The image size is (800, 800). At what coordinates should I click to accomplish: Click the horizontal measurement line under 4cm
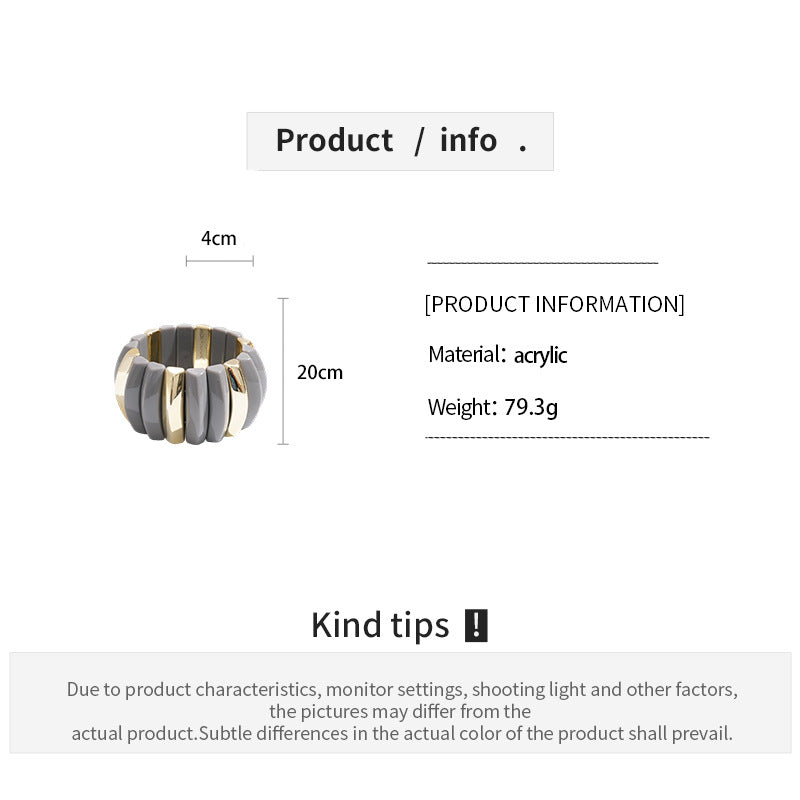point(220,261)
